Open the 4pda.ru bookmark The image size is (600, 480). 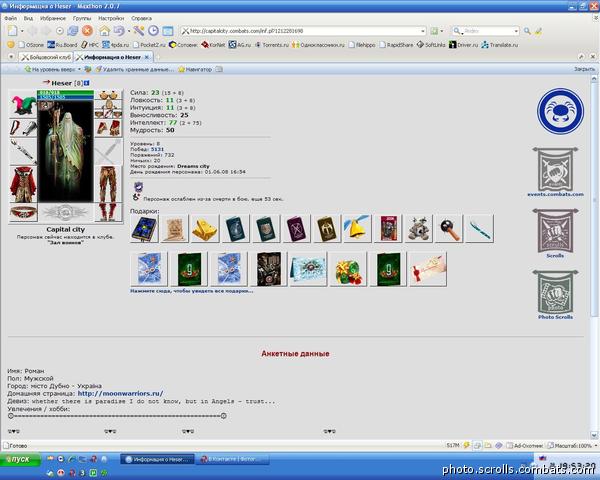116,45
